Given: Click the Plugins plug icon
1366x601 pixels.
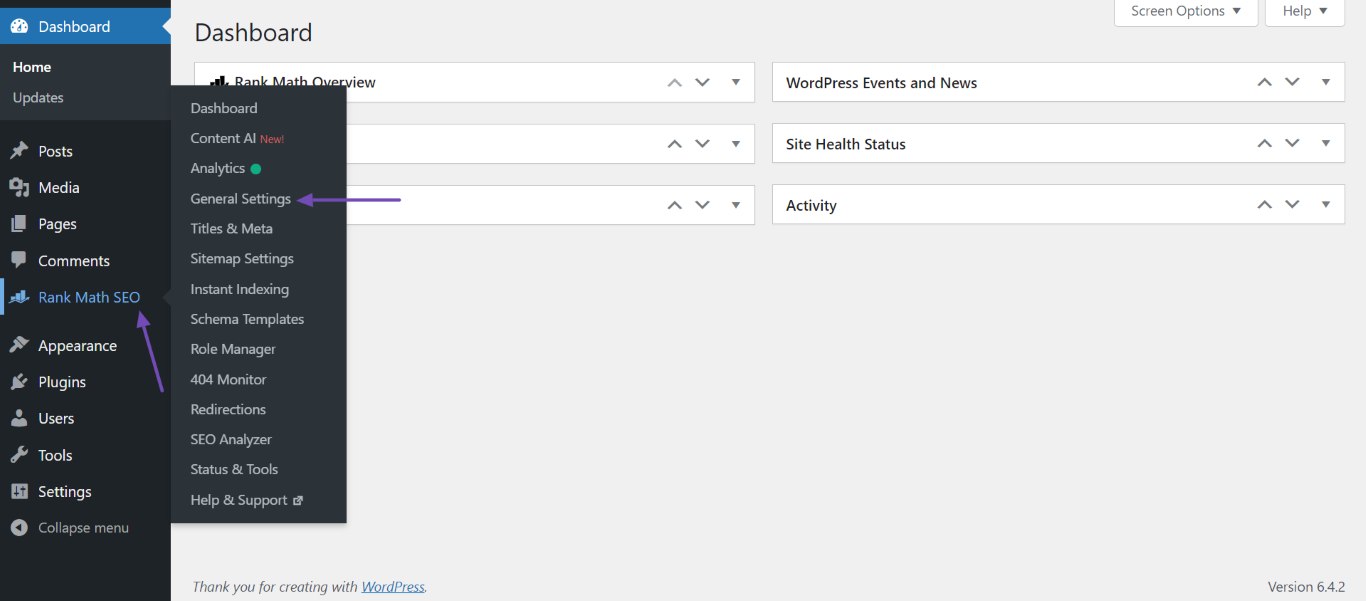Looking at the screenshot, I should [x=19, y=382].
